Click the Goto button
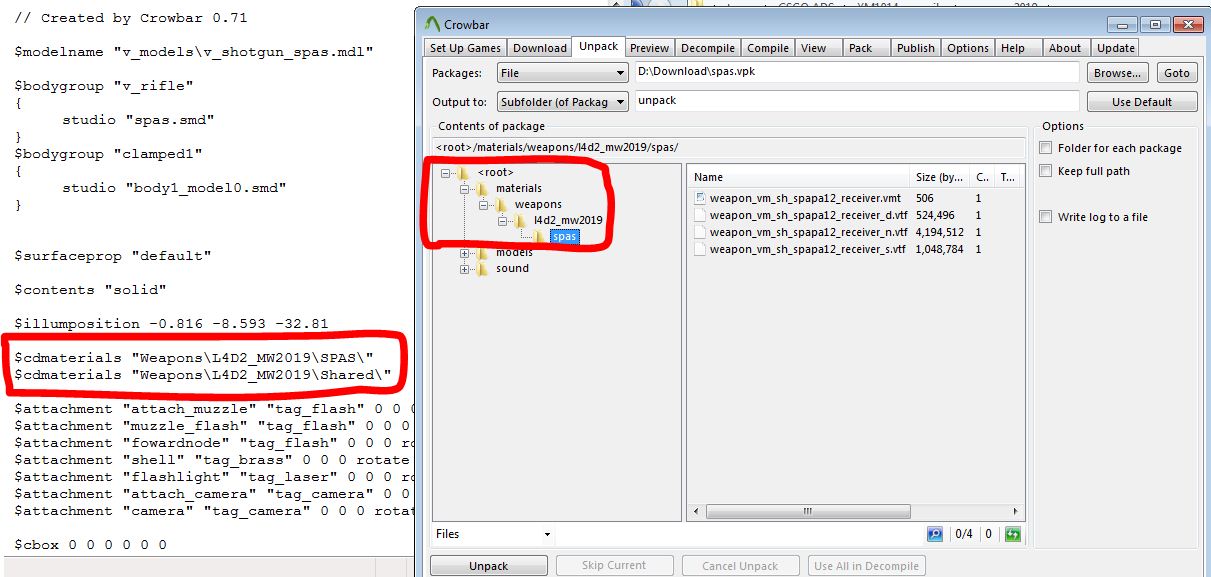 (x=1177, y=73)
